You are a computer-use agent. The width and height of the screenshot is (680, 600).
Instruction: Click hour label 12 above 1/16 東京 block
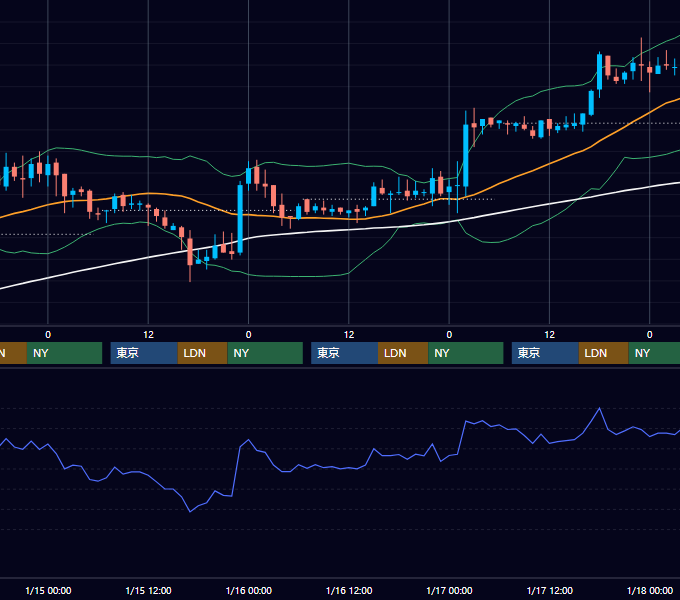click(349, 335)
